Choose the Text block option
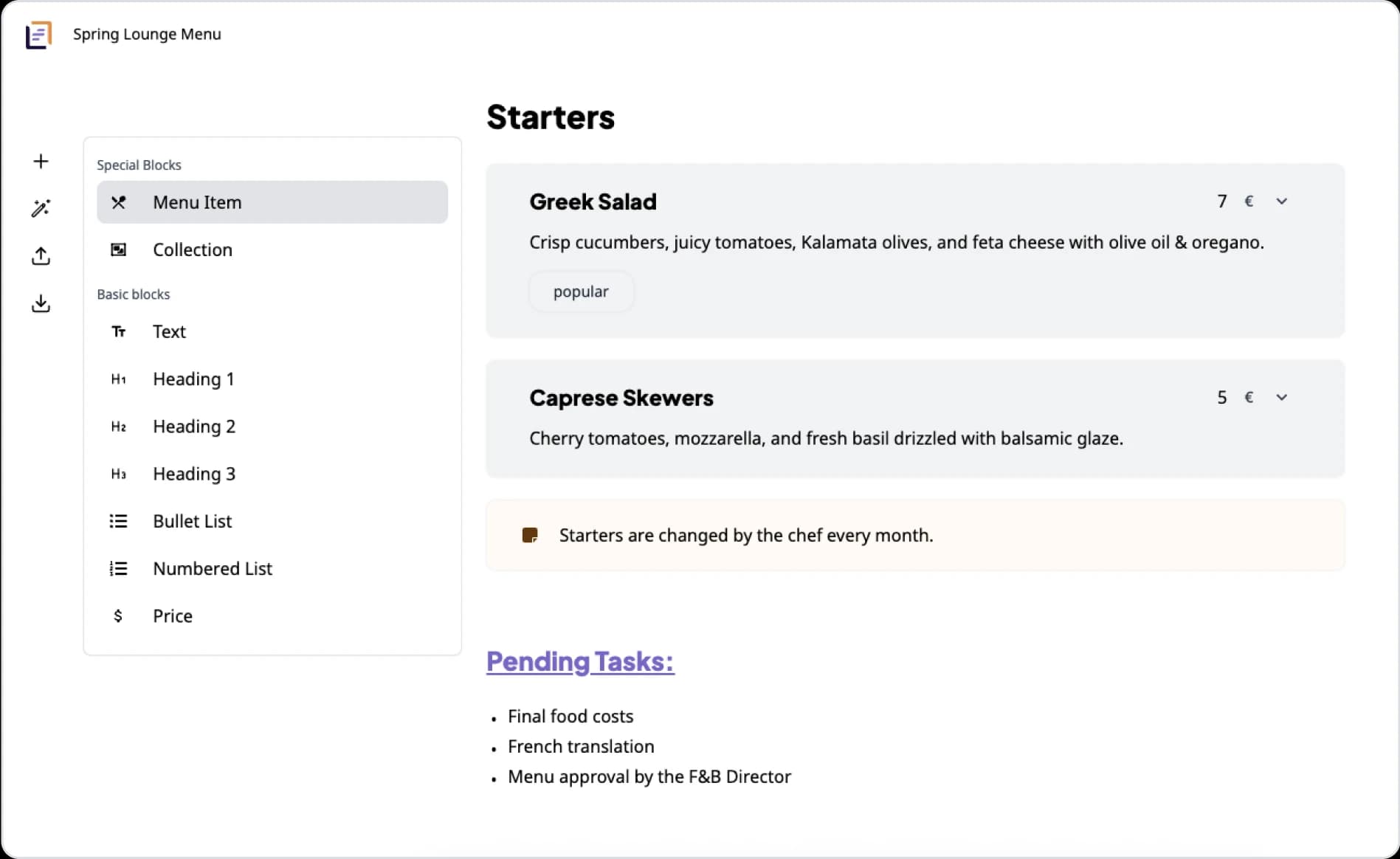The height and width of the screenshot is (859, 1400). [x=169, y=332]
